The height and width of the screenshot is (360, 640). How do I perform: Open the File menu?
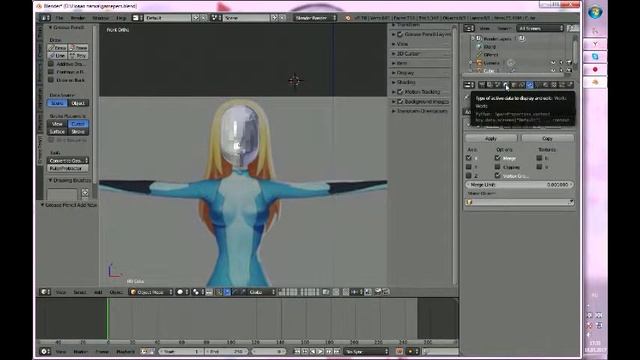point(60,18)
